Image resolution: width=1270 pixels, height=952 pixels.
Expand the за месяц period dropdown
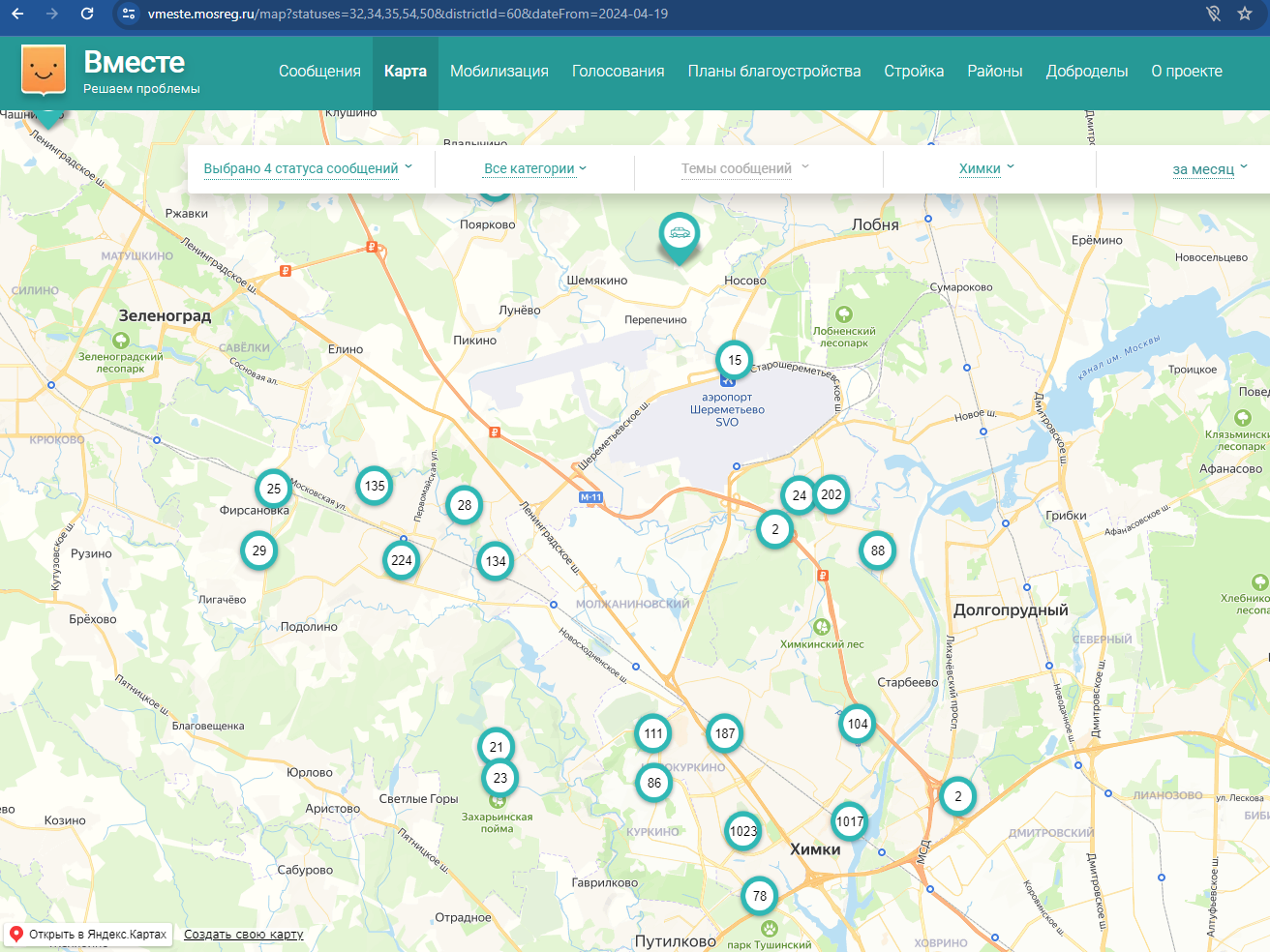(1209, 169)
